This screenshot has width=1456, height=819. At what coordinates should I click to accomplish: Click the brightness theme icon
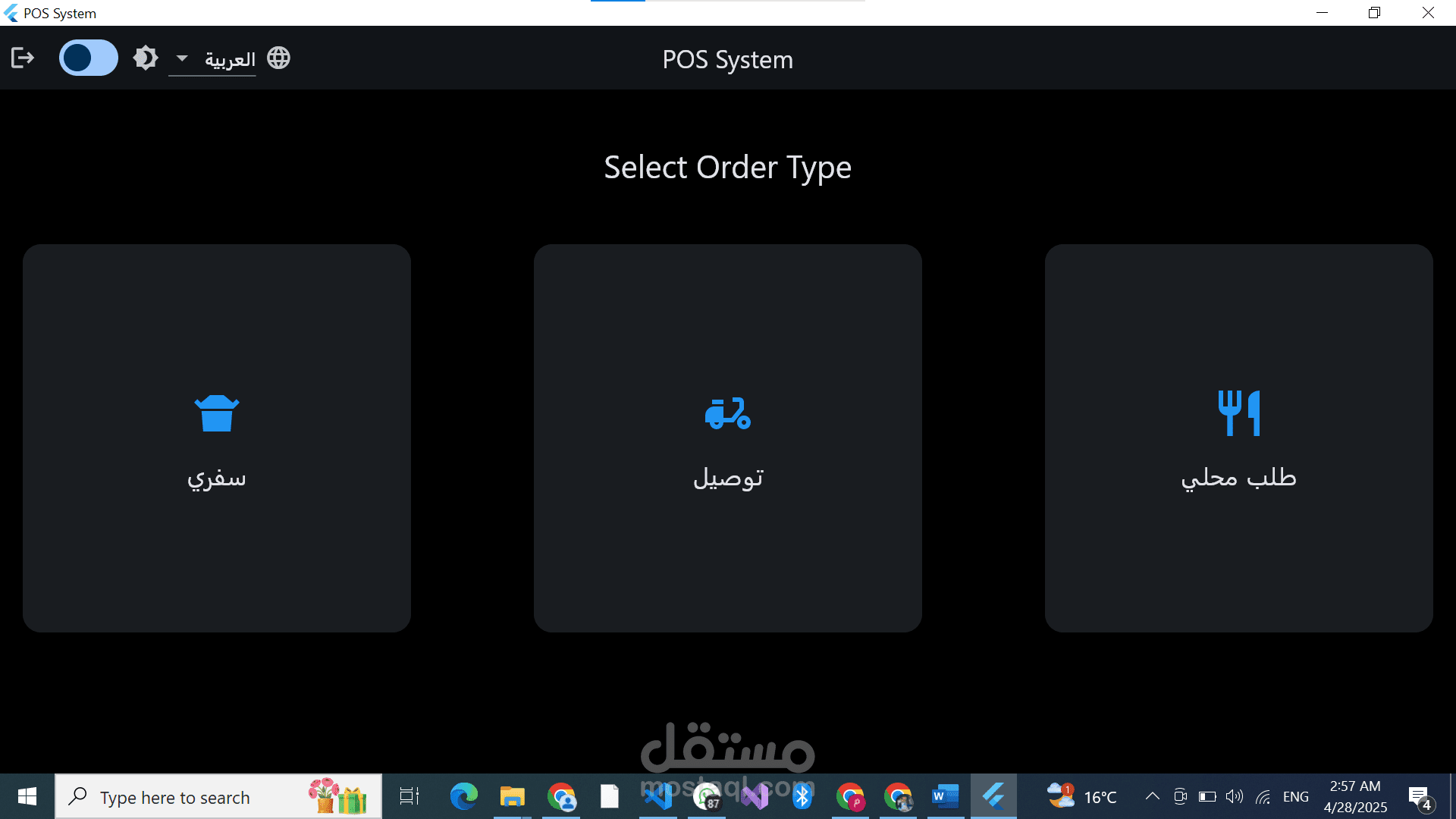point(145,58)
